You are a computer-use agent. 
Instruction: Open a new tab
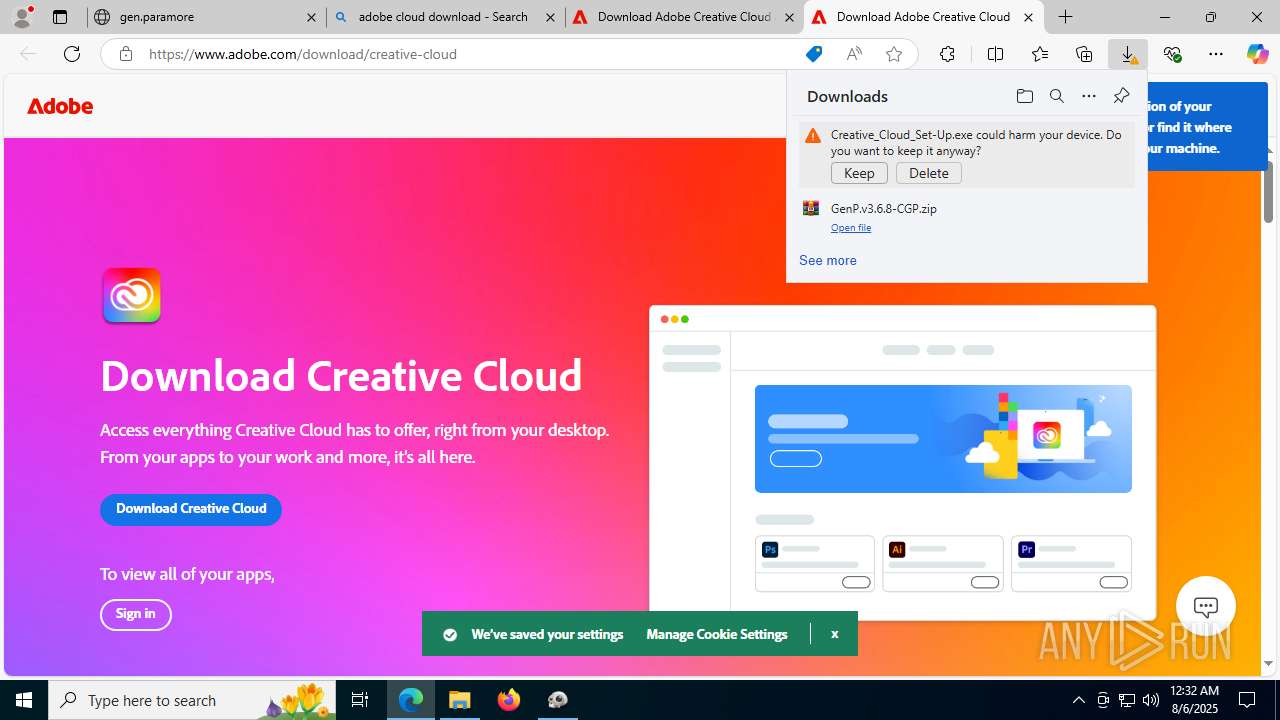[1066, 17]
